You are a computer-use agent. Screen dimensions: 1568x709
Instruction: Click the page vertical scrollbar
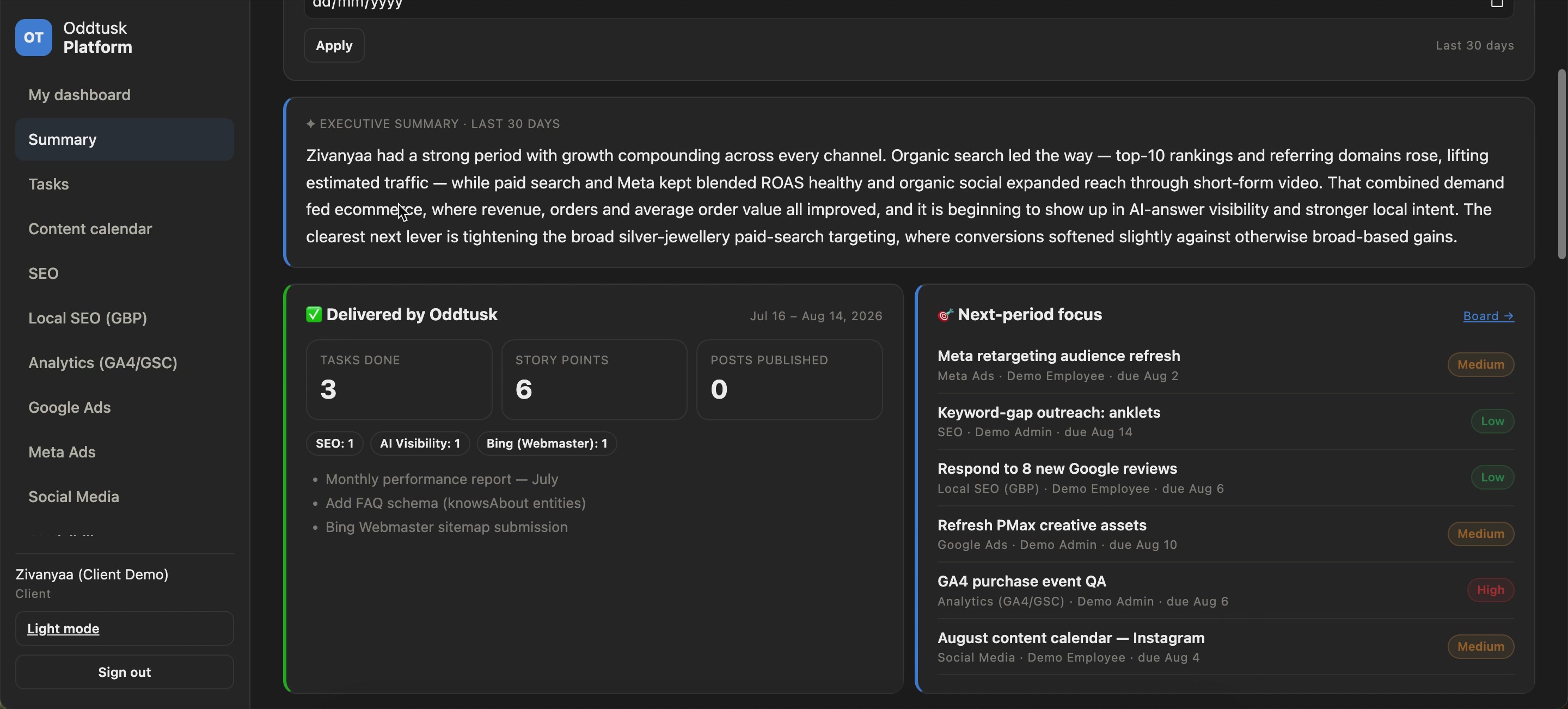click(1562, 164)
